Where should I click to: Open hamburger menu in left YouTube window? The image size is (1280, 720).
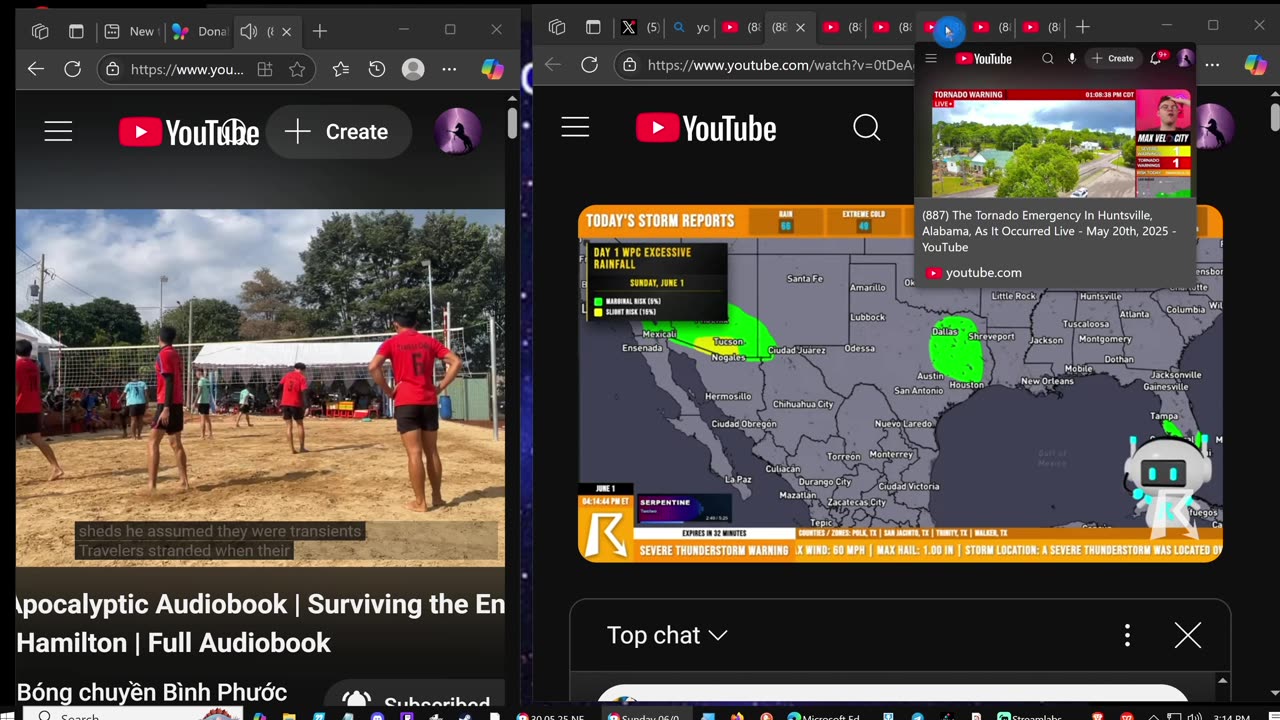point(58,132)
